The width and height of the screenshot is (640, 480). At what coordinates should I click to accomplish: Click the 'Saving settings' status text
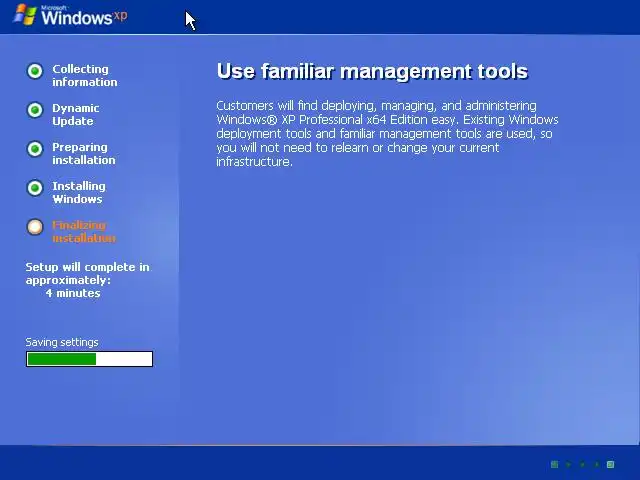click(62, 342)
